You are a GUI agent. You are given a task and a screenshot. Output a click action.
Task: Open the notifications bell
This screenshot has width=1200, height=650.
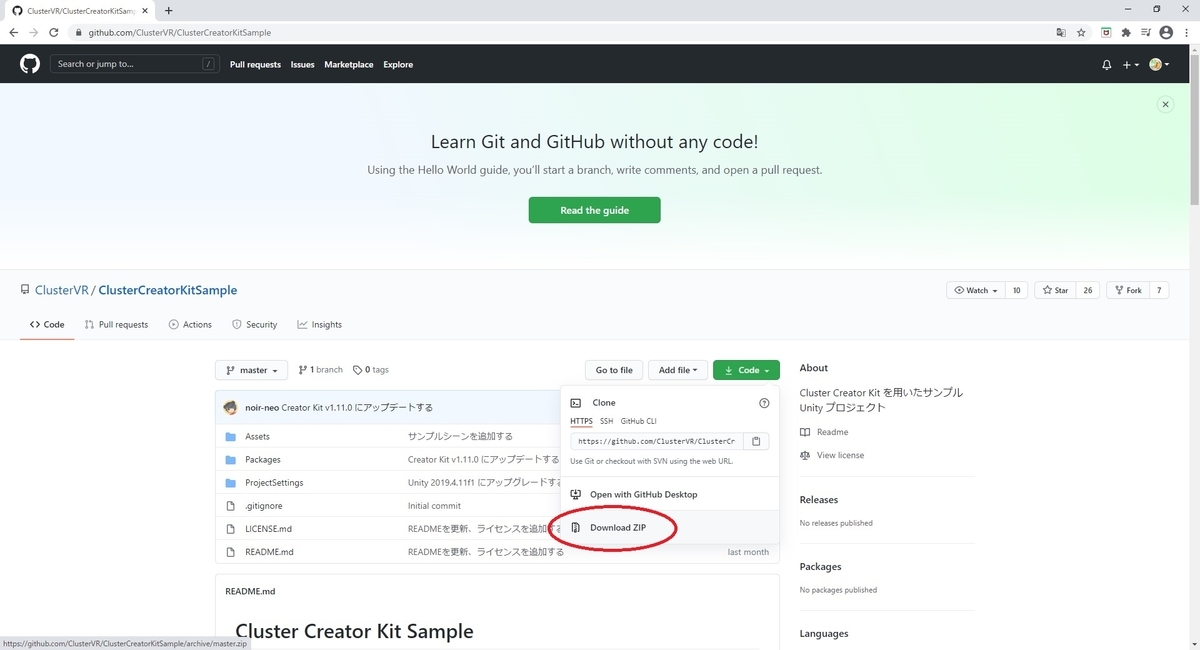pyautogui.click(x=1106, y=64)
